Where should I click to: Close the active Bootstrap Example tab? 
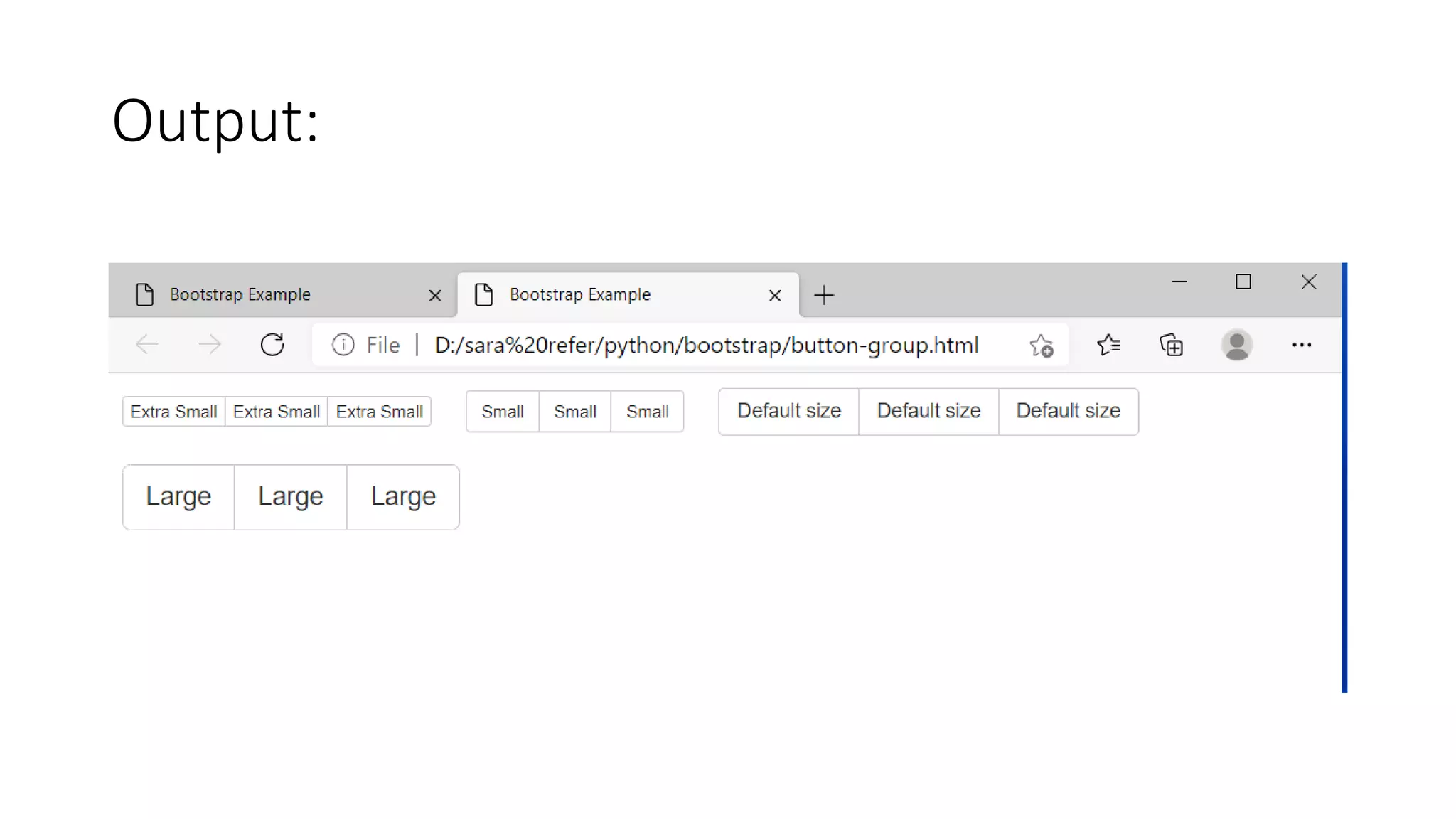coord(775,295)
